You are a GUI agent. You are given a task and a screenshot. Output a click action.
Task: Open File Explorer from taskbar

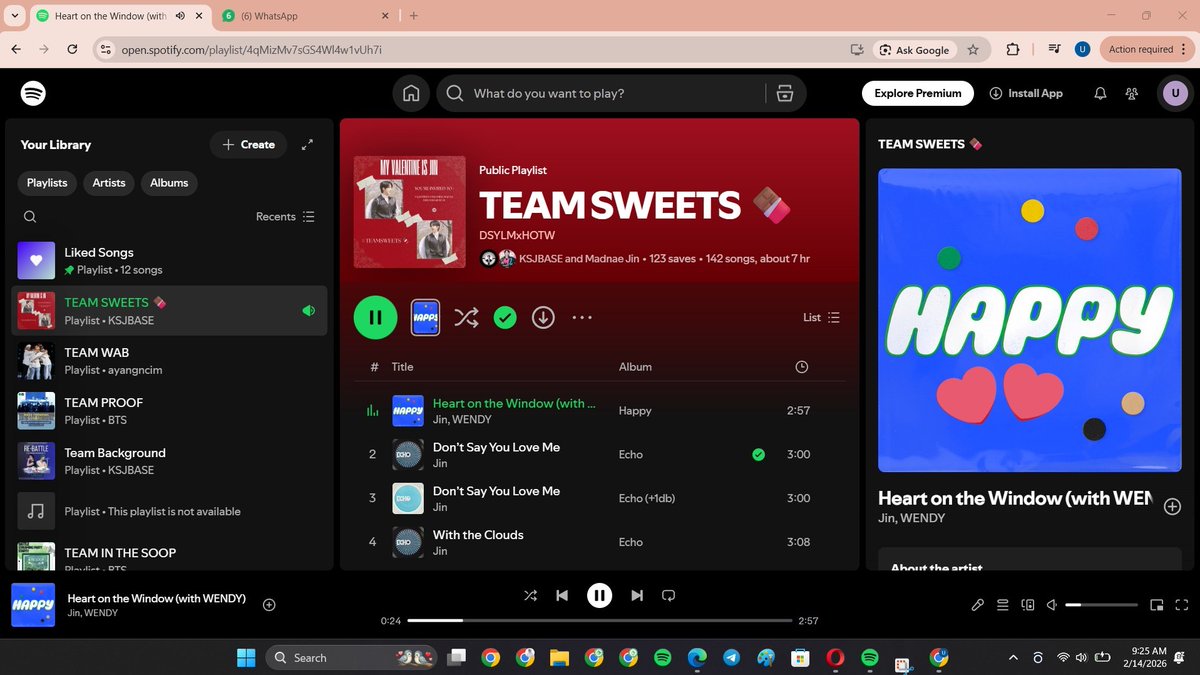(x=559, y=657)
